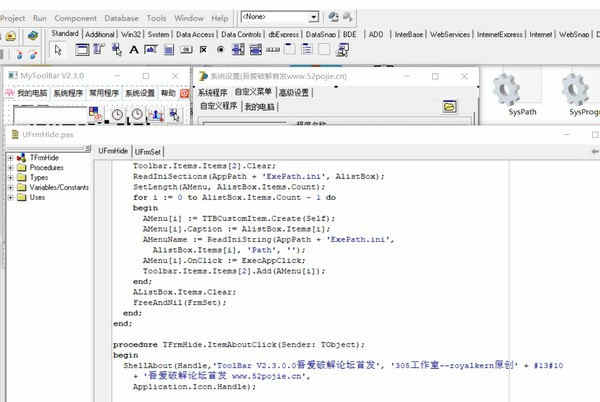Select the Label component (letter A)
This screenshot has height=402, width=600.
pos(134,50)
